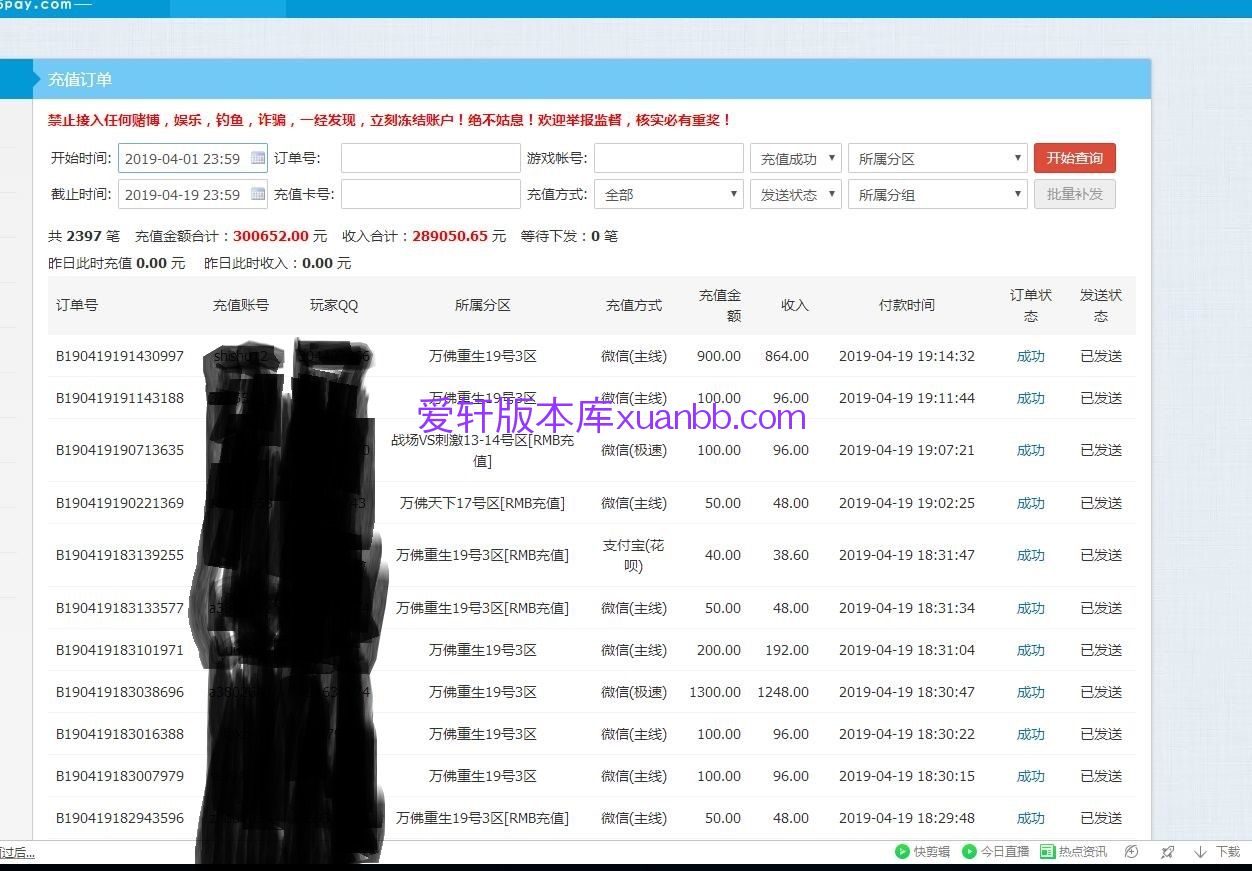Click the 快剪辑 icon in status bar
This screenshot has height=871, width=1252.
pyautogui.click(x=902, y=852)
